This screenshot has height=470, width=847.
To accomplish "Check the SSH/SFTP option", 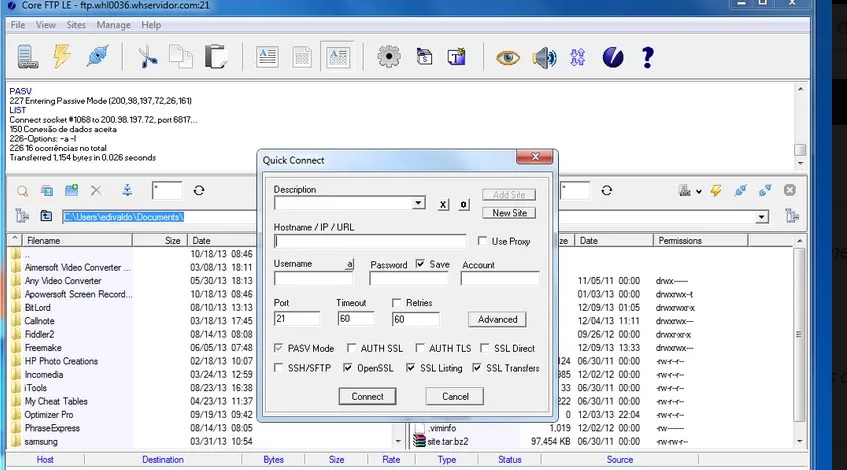I will click(x=280, y=368).
